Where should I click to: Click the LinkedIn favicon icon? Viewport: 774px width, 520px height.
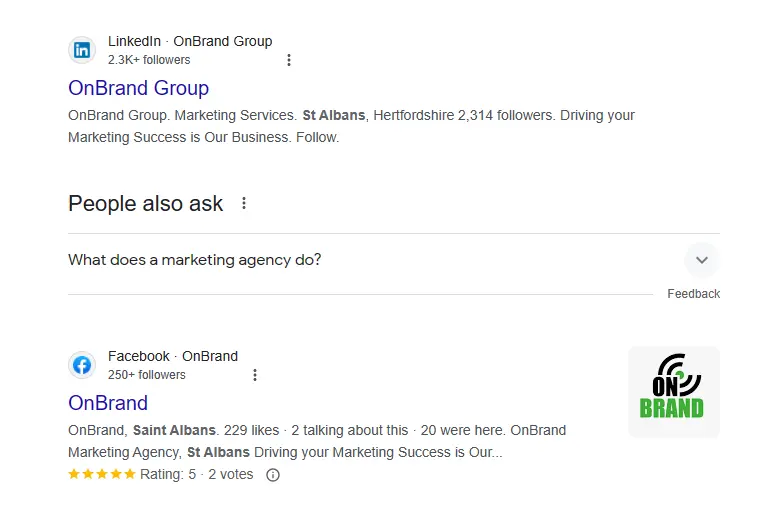click(x=82, y=50)
